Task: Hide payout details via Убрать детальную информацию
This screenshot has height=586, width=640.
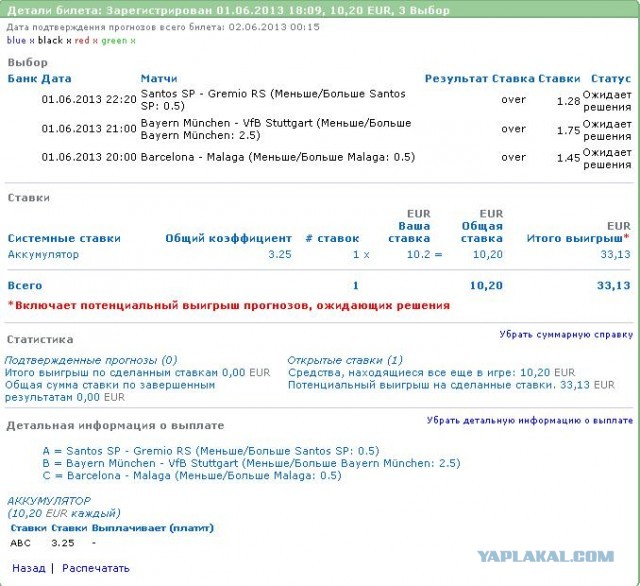Action: point(530,421)
